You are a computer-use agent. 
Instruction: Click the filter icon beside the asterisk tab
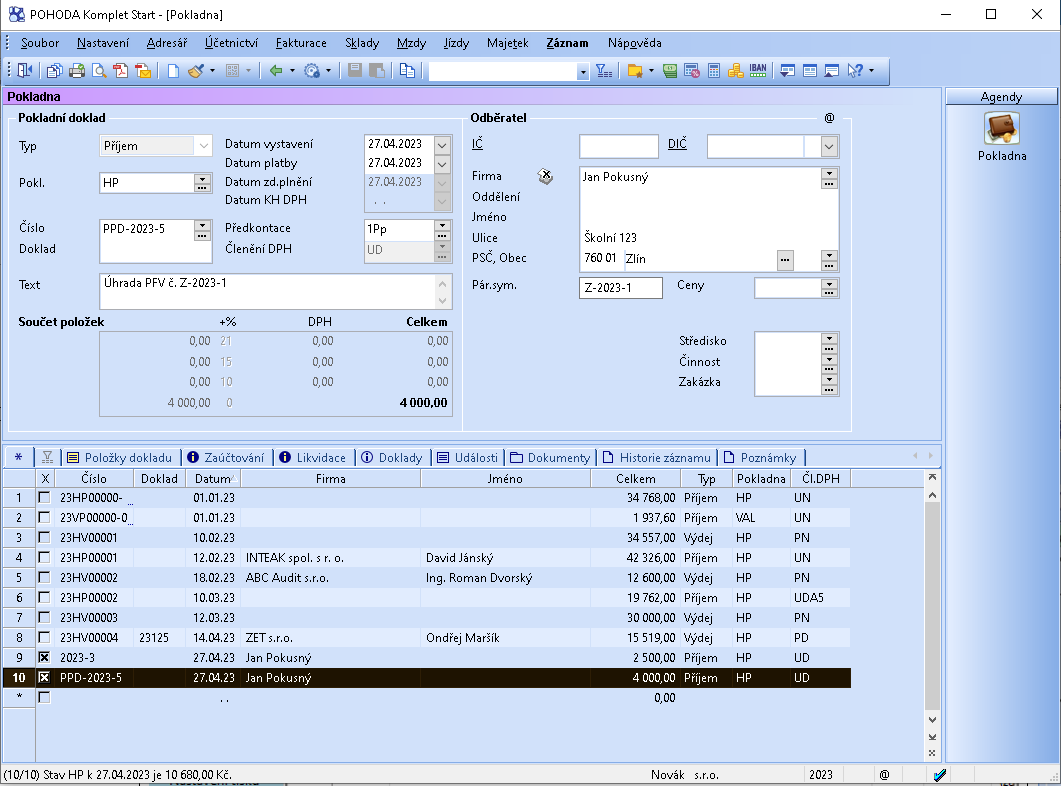47,457
